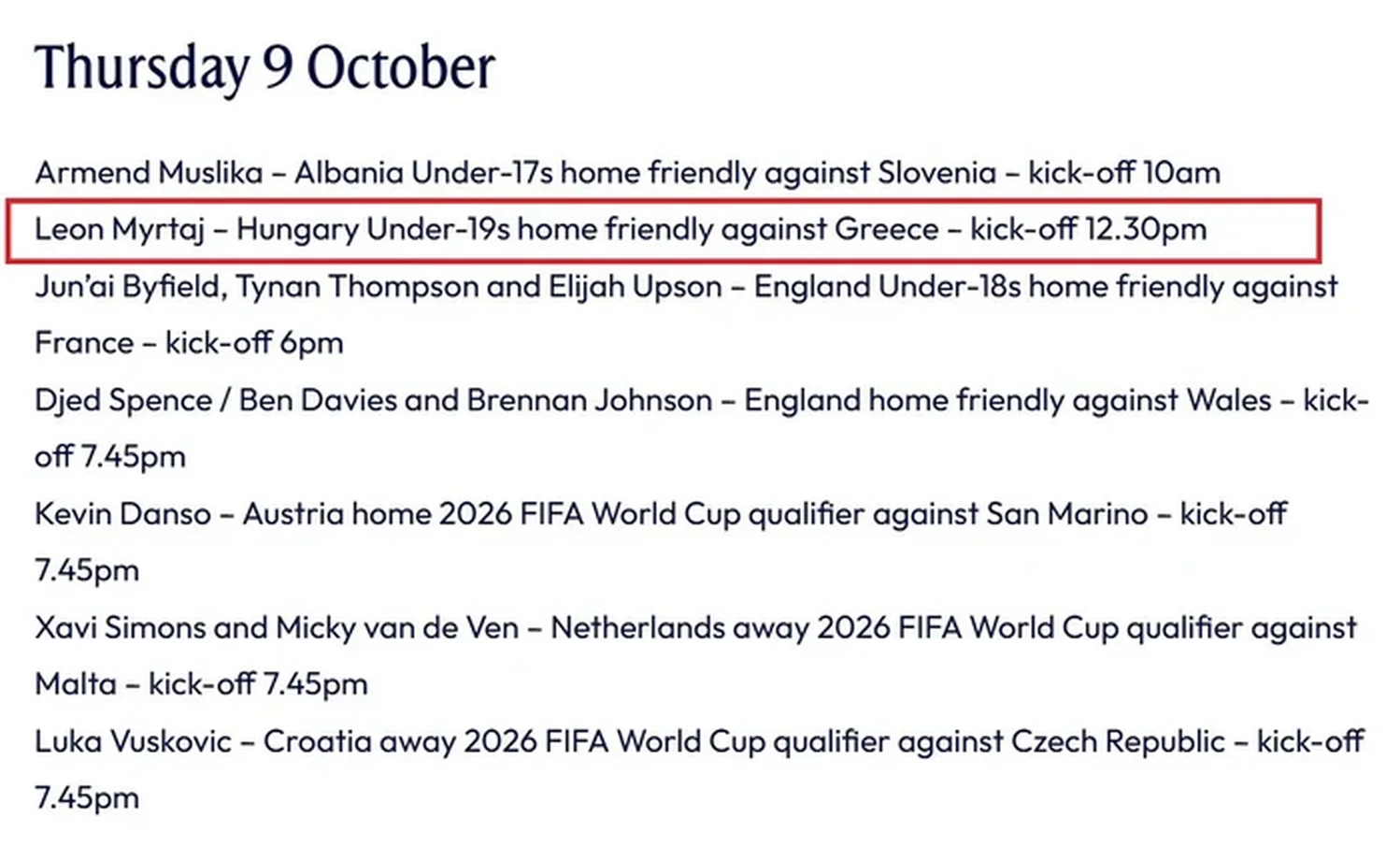Click the name Xavi Simons

[120, 627]
